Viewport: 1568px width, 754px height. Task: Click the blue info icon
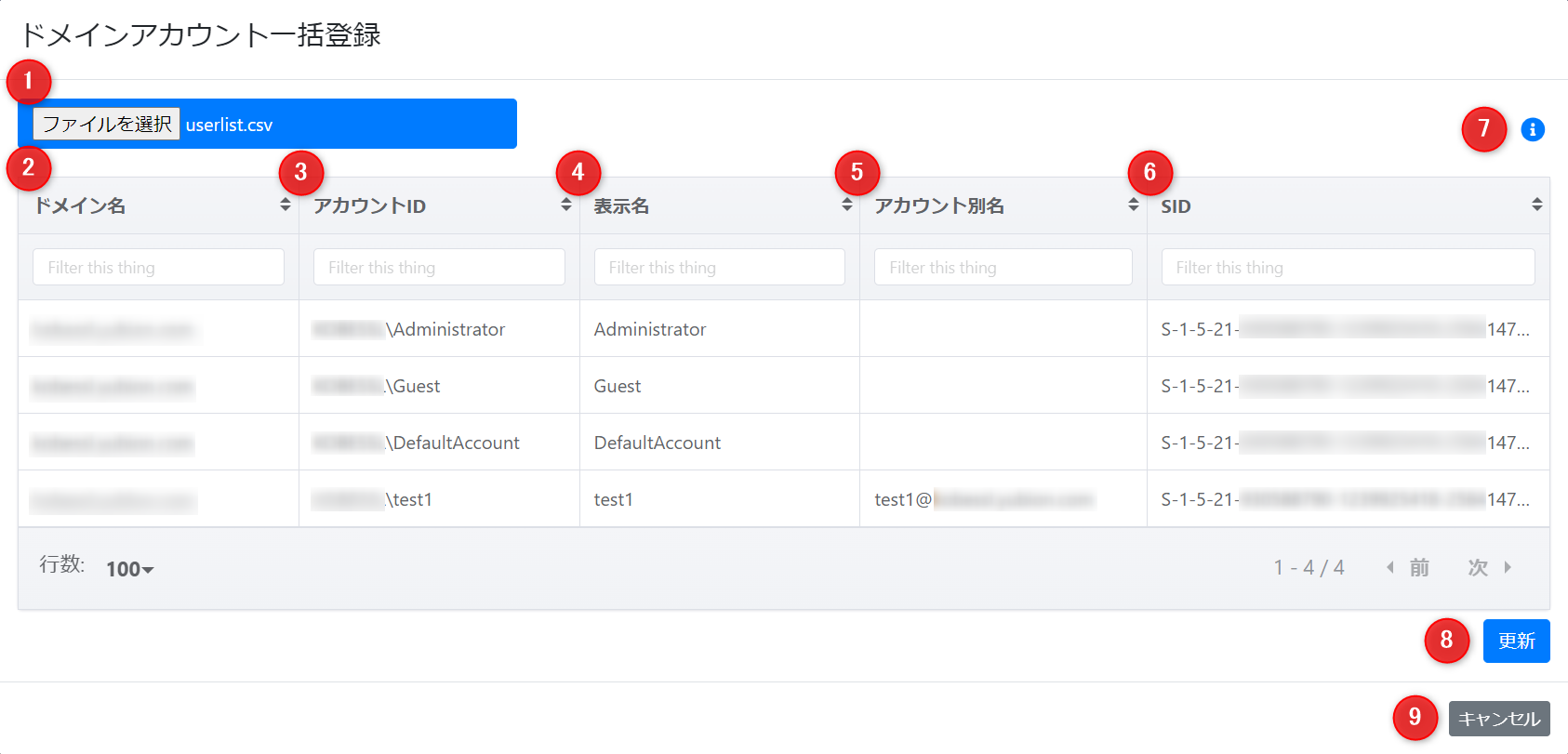pos(1533,129)
